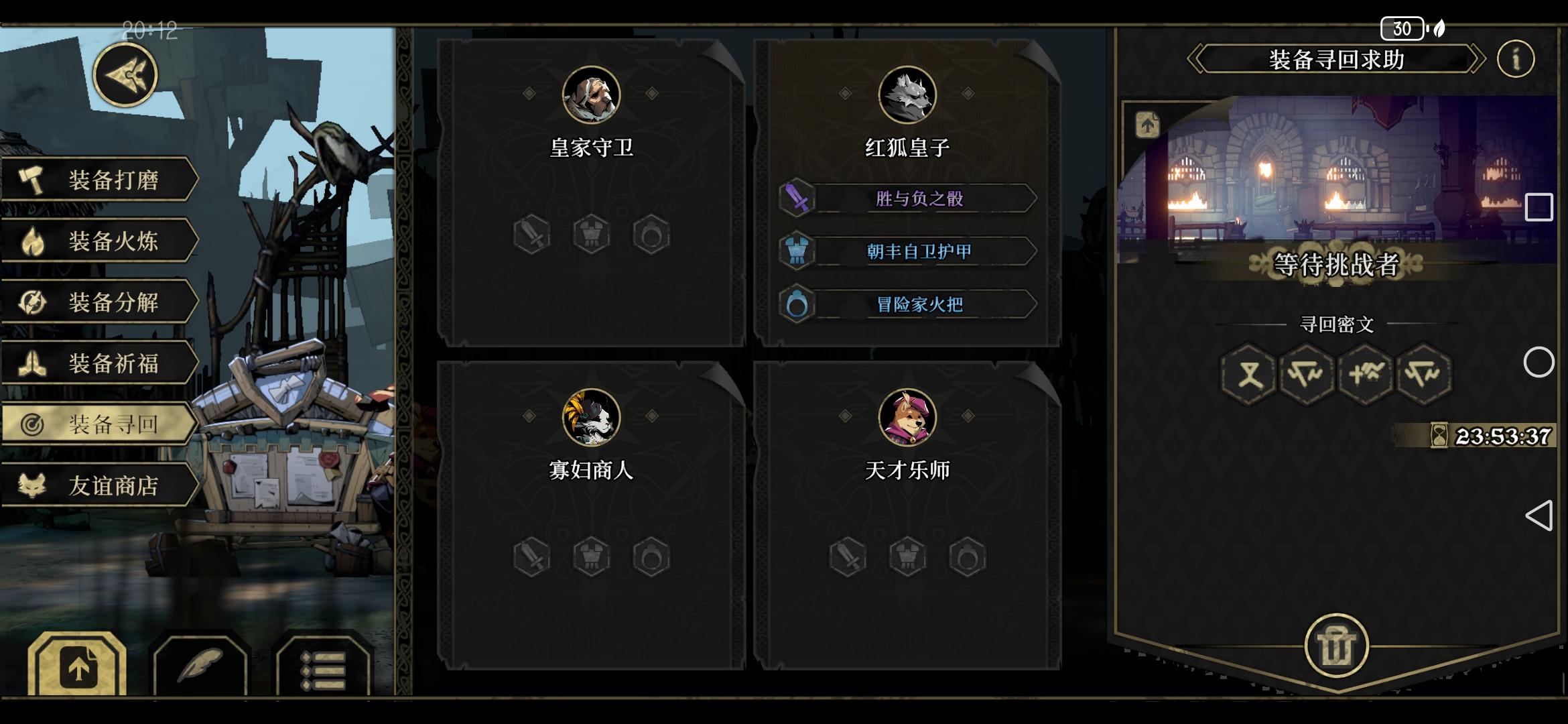Open the list icon at bottom left

[323, 668]
